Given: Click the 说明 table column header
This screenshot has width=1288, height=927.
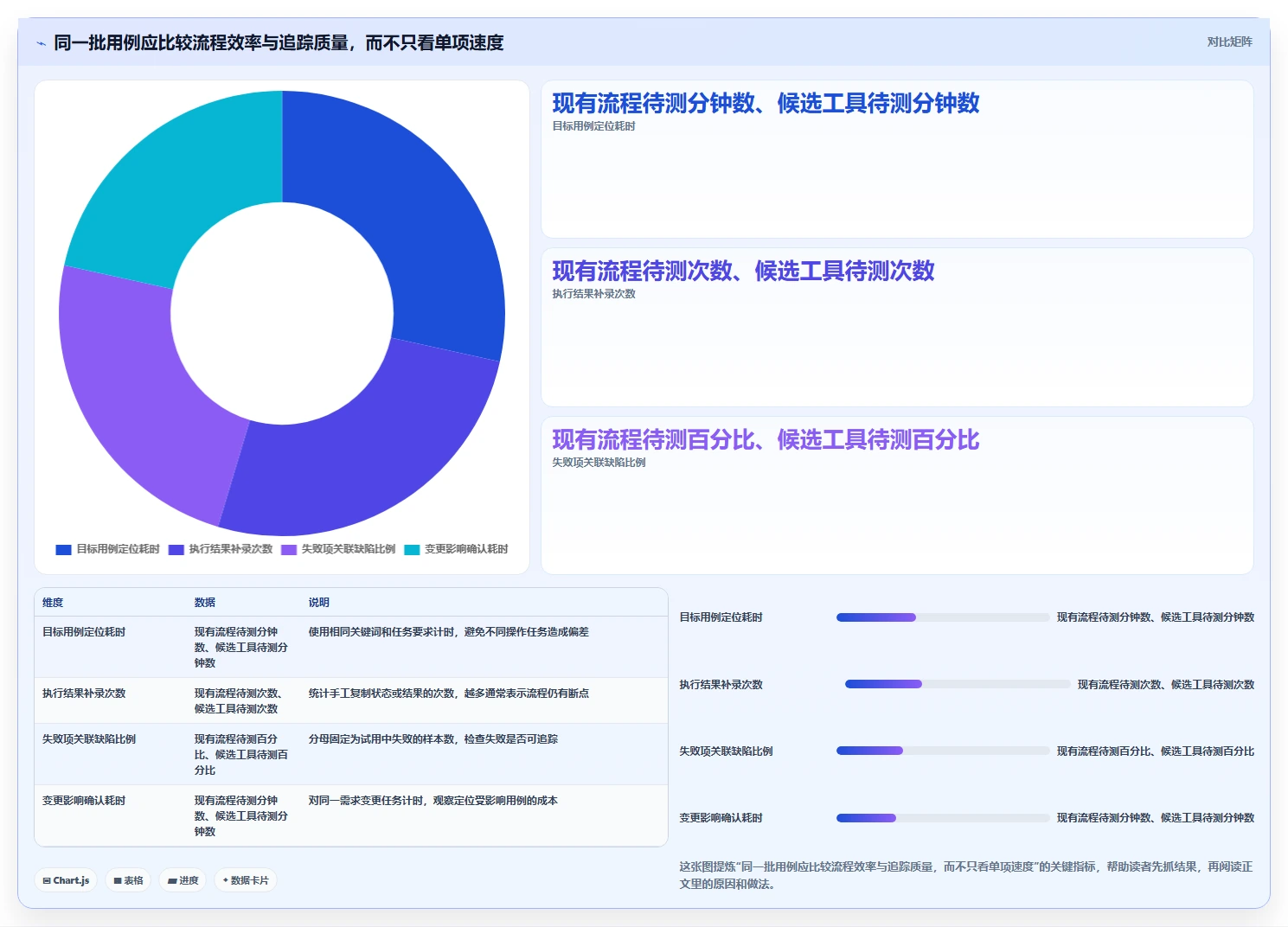Looking at the screenshot, I should click(x=319, y=603).
